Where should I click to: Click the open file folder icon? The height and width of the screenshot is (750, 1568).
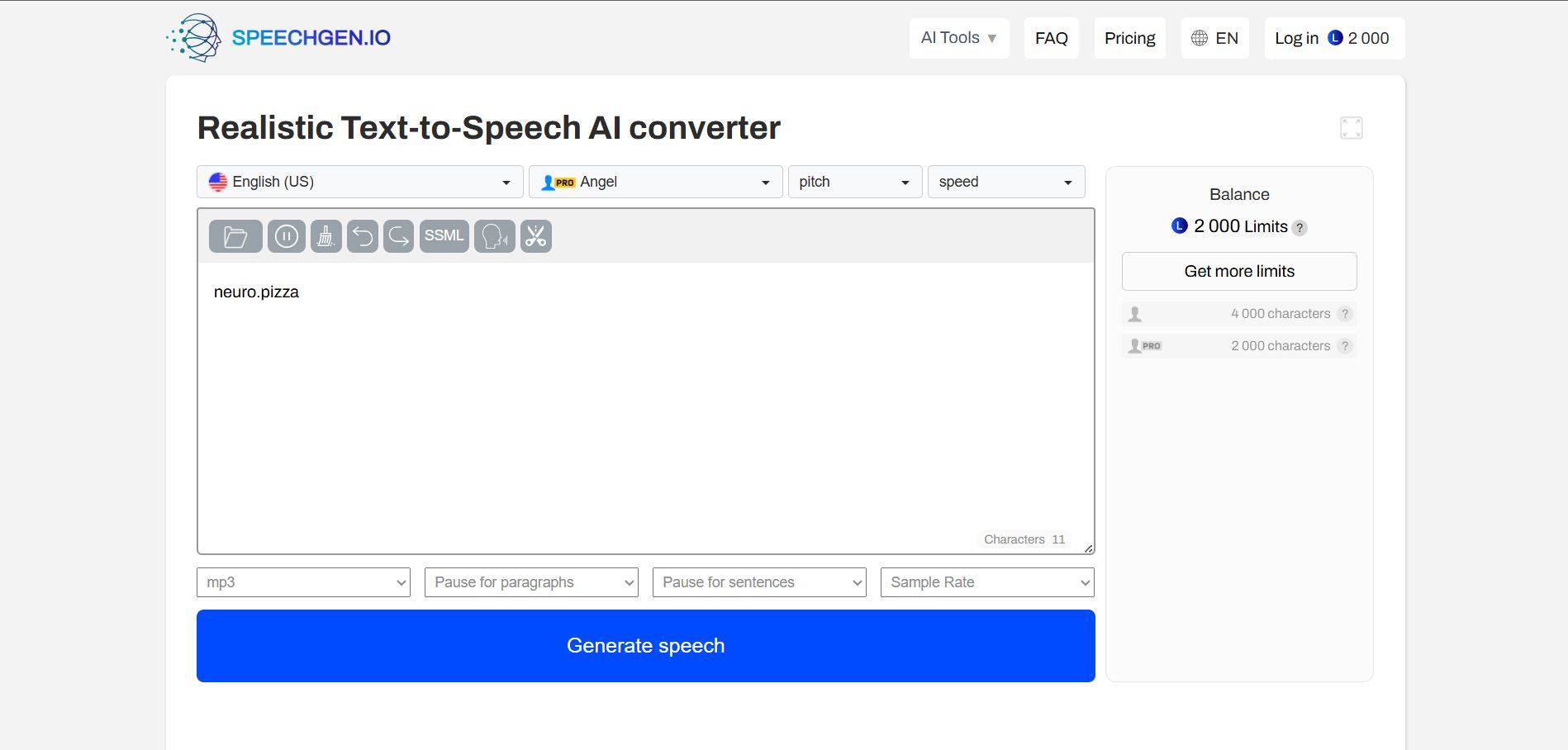pos(235,237)
